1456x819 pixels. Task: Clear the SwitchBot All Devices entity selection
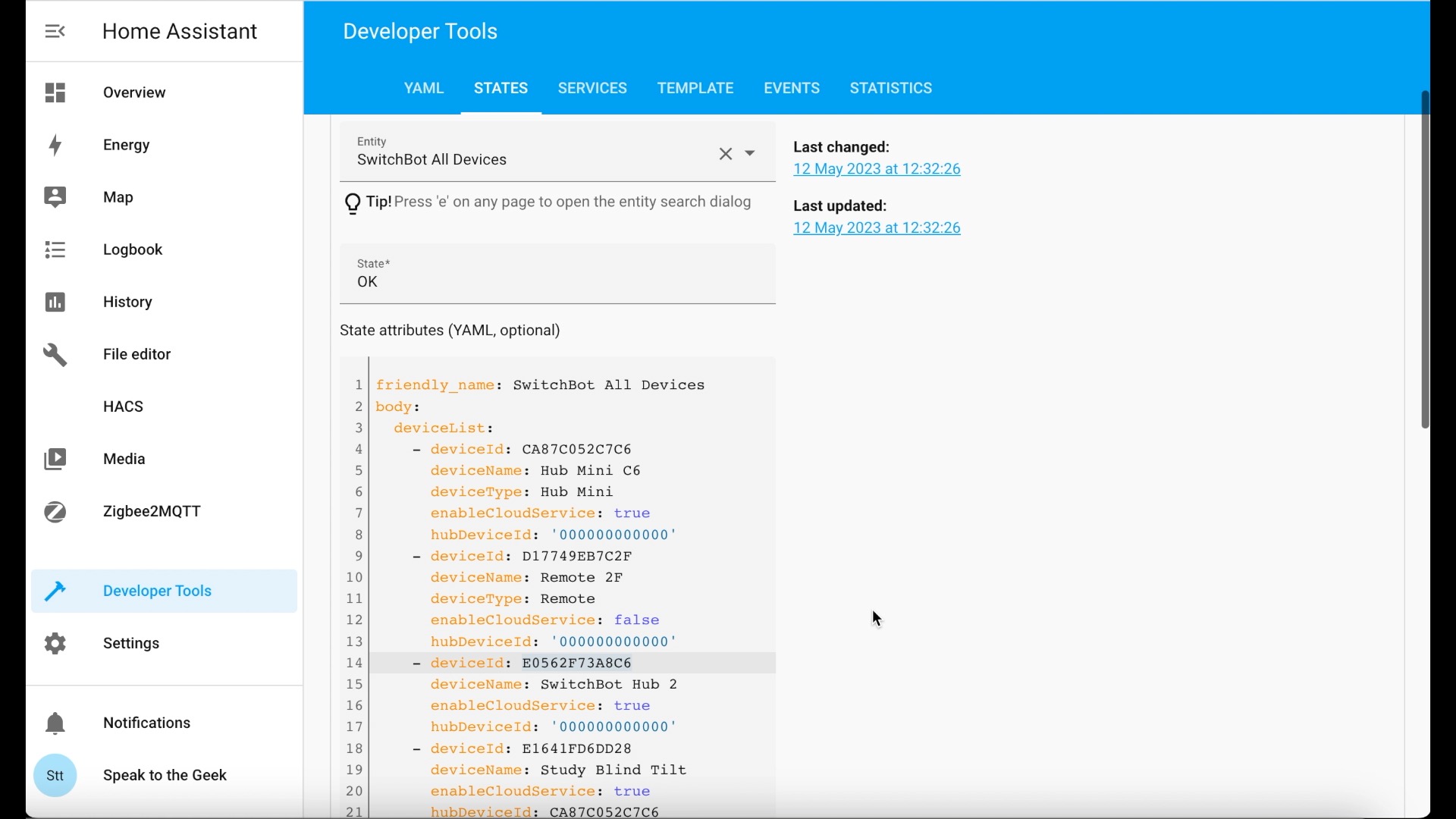pyautogui.click(x=726, y=153)
